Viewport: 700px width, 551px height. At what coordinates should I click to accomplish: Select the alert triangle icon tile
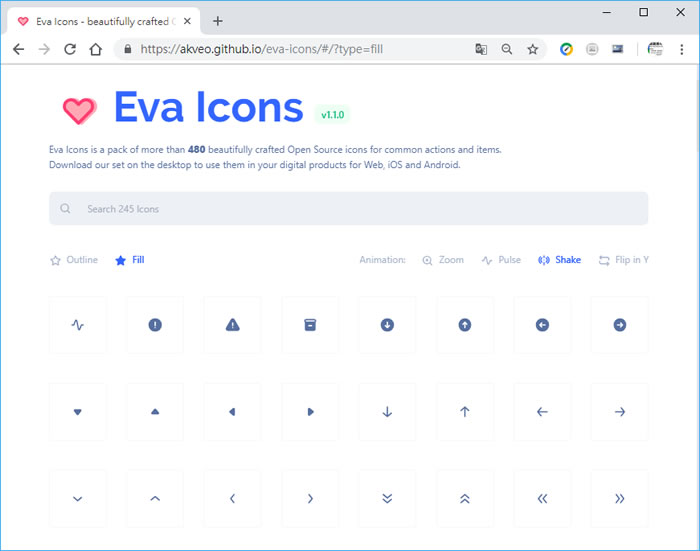coord(233,325)
